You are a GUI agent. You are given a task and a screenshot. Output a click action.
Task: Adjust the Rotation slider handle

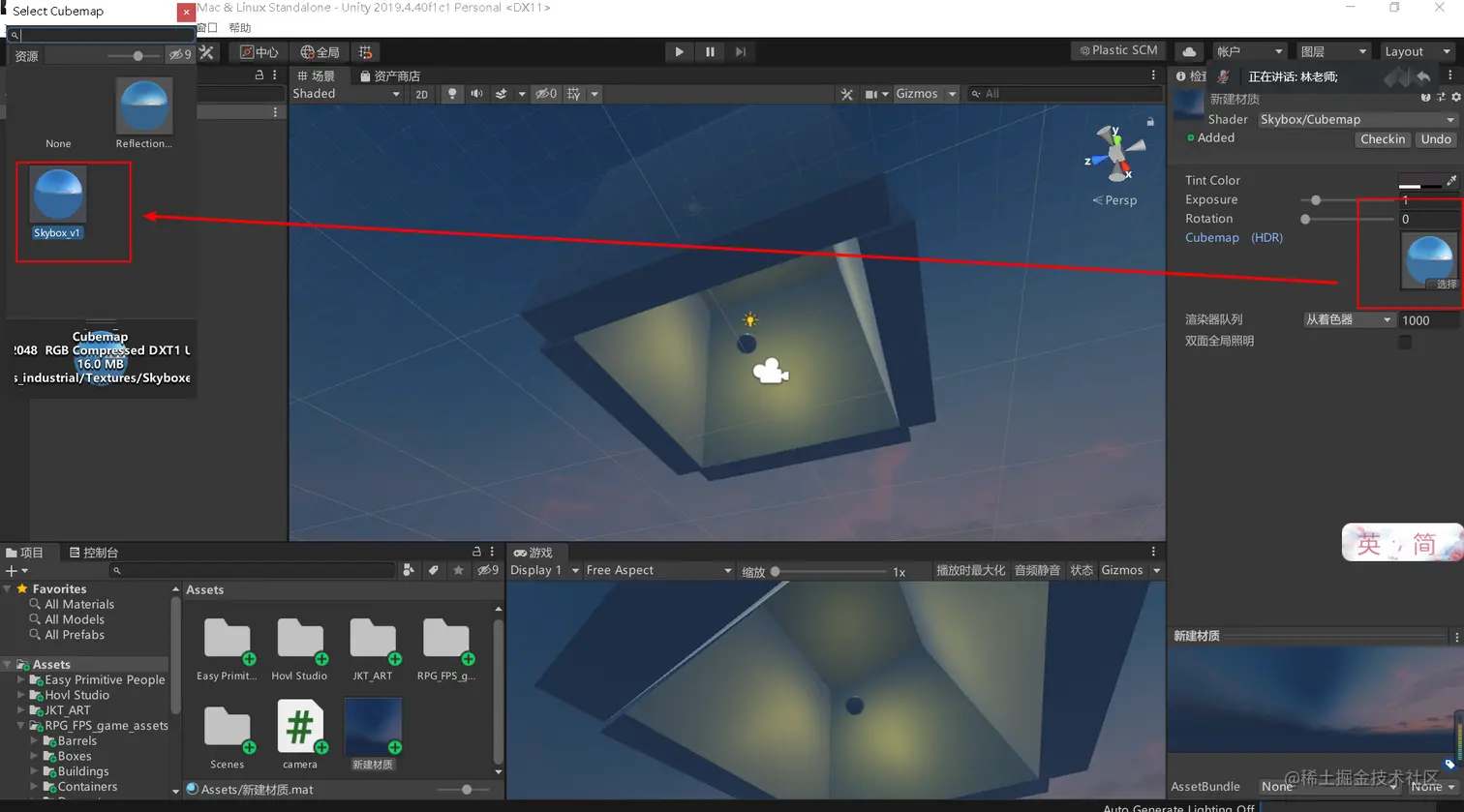click(x=1305, y=220)
